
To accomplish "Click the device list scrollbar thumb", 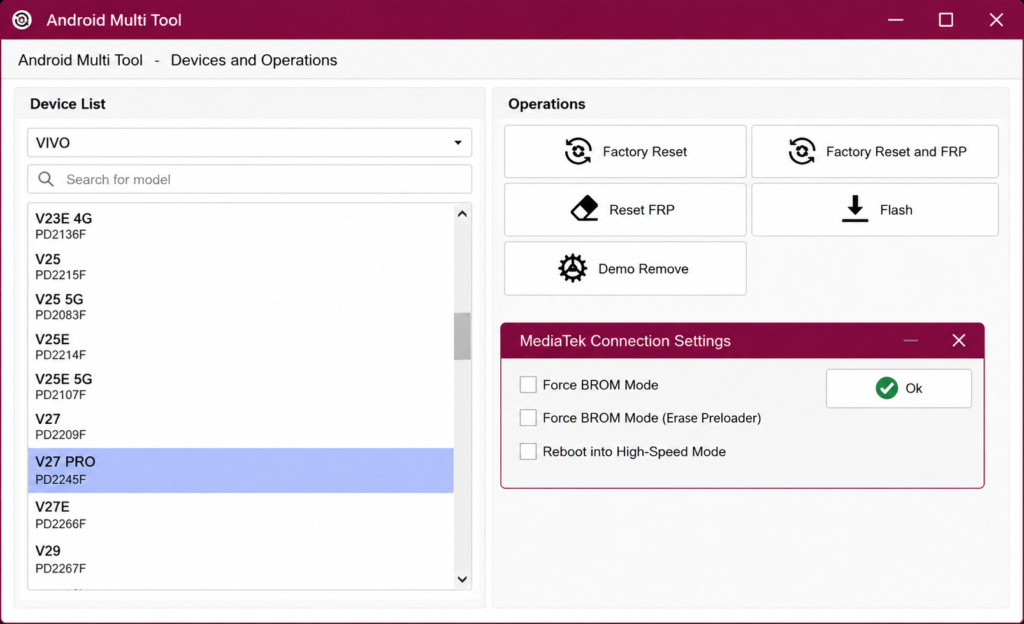I will click(462, 336).
